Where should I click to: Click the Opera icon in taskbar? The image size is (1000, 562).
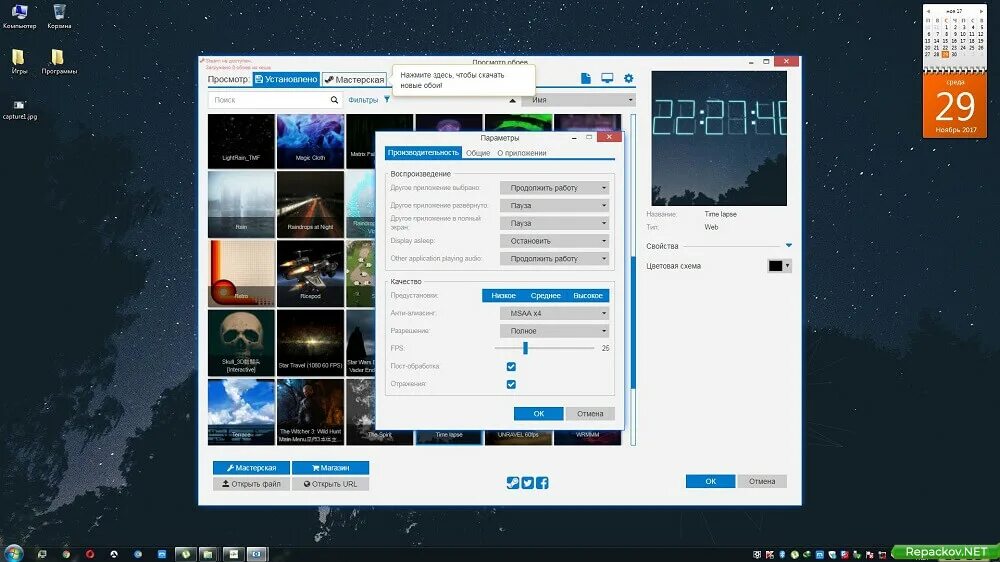click(x=90, y=554)
